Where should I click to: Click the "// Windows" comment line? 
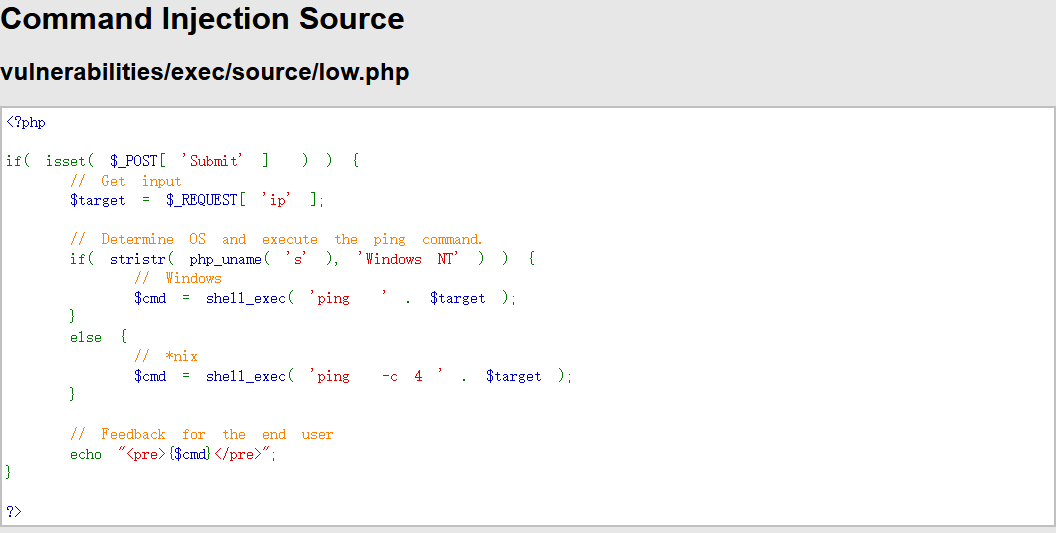click(178, 278)
